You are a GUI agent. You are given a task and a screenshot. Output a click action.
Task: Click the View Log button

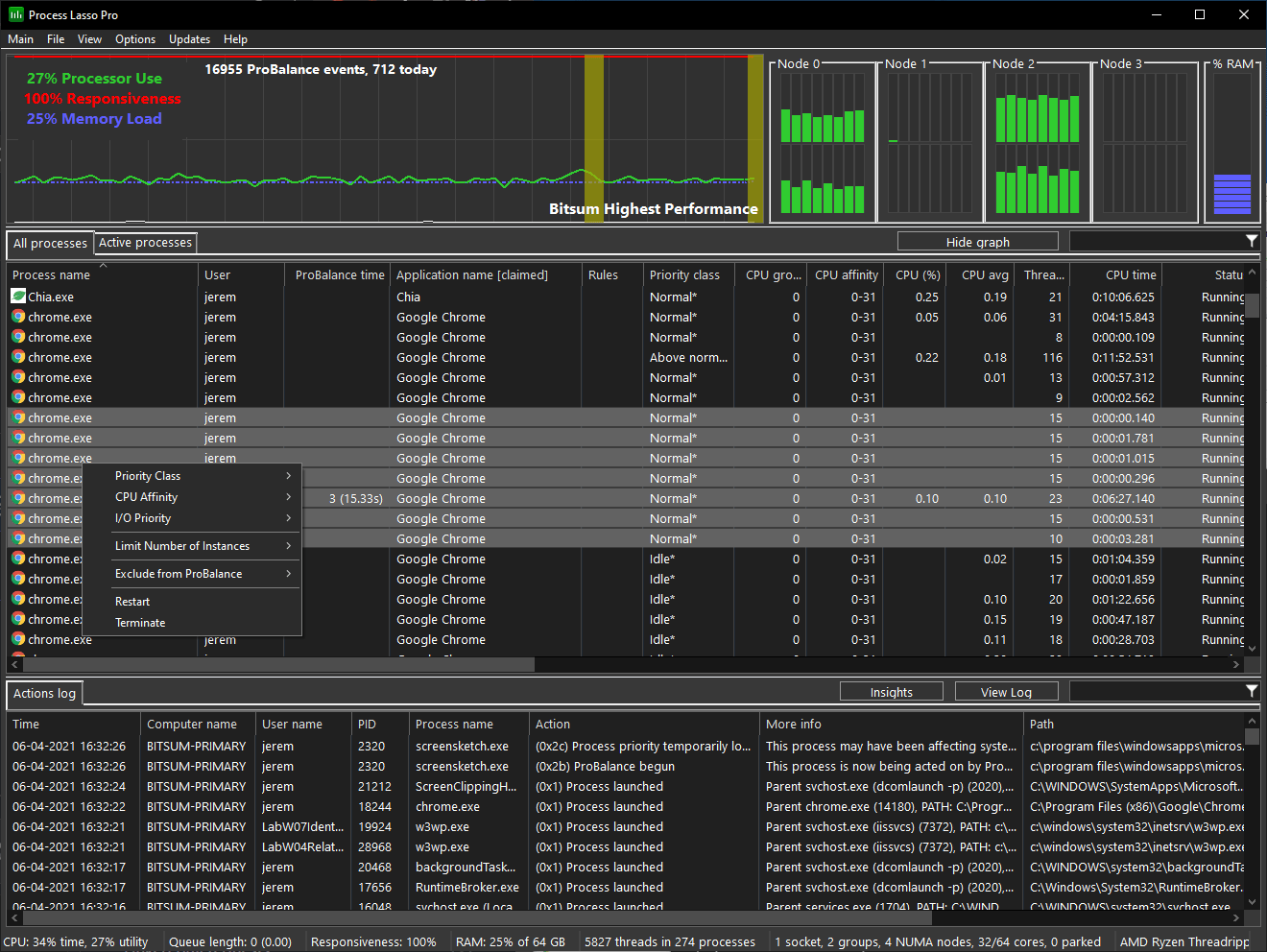(1006, 691)
